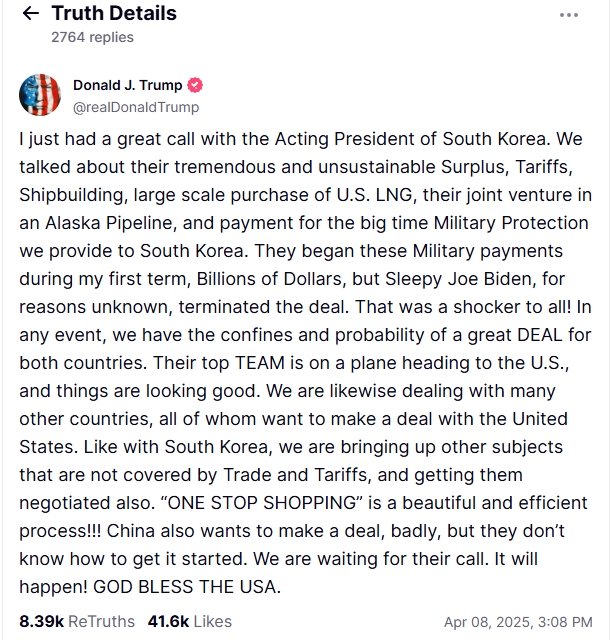Click Donald J. Trump's profile avatar
This screenshot has height=640, width=611.
click(x=40, y=94)
